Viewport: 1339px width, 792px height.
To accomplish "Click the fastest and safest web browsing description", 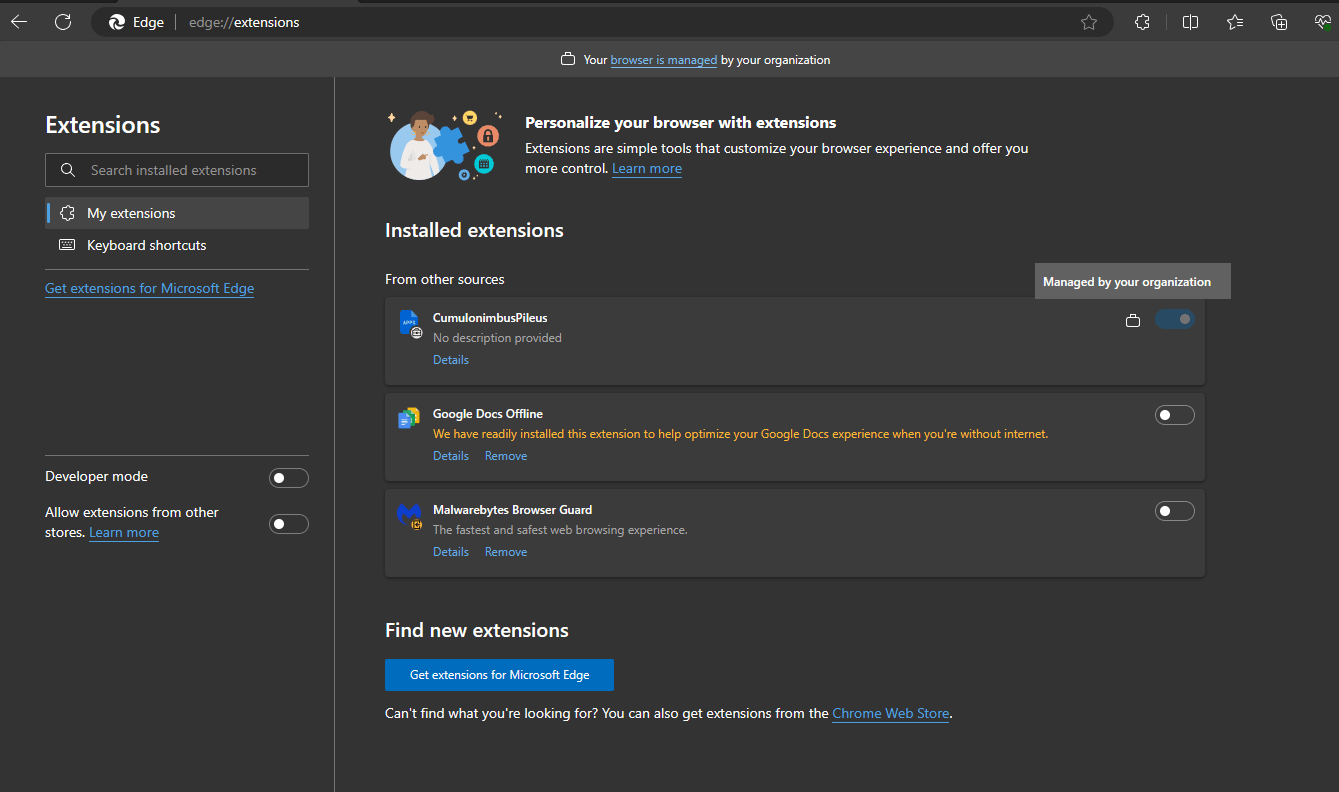I will click(560, 530).
